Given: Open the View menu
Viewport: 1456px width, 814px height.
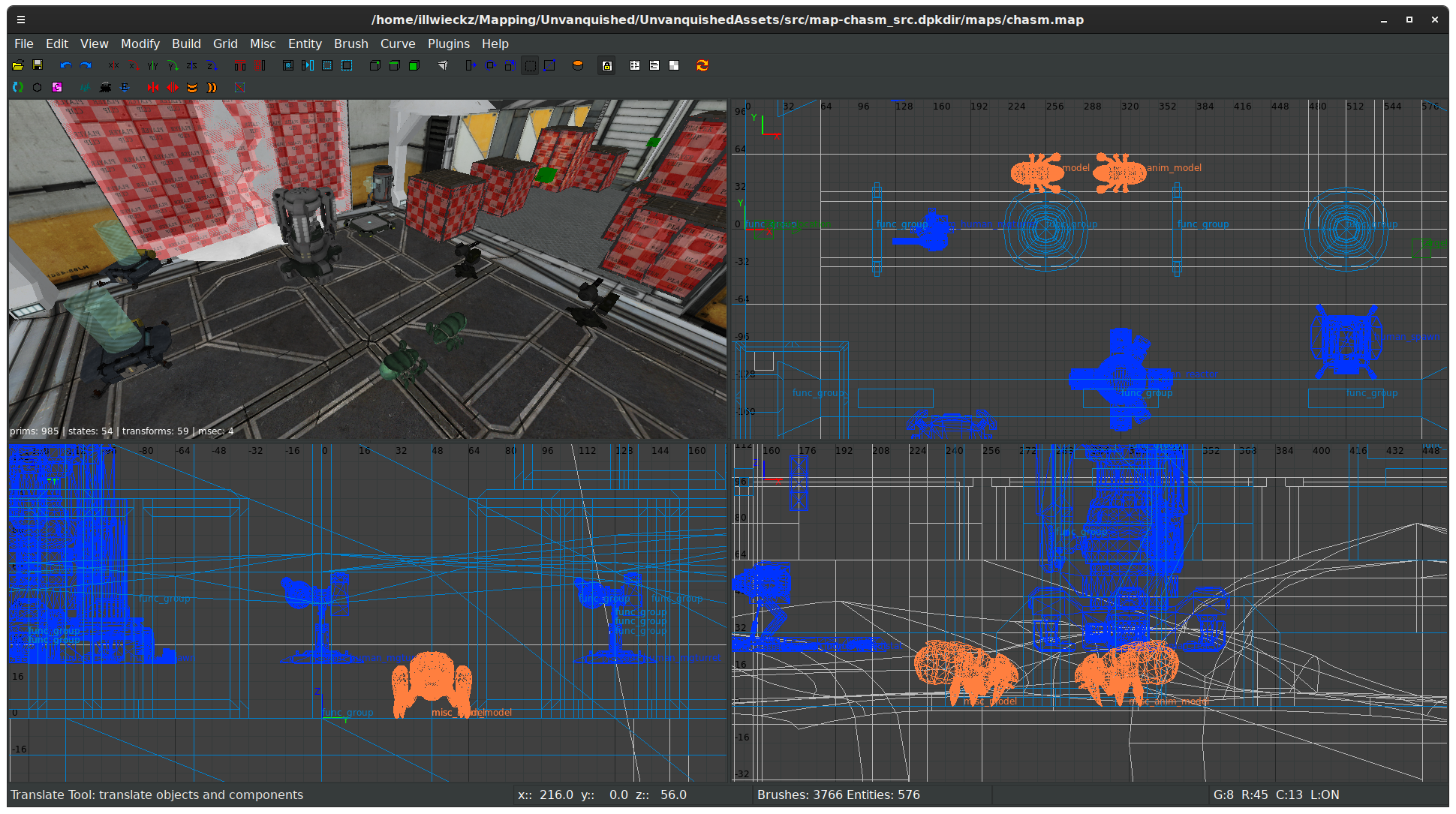Looking at the screenshot, I should (95, 44).
